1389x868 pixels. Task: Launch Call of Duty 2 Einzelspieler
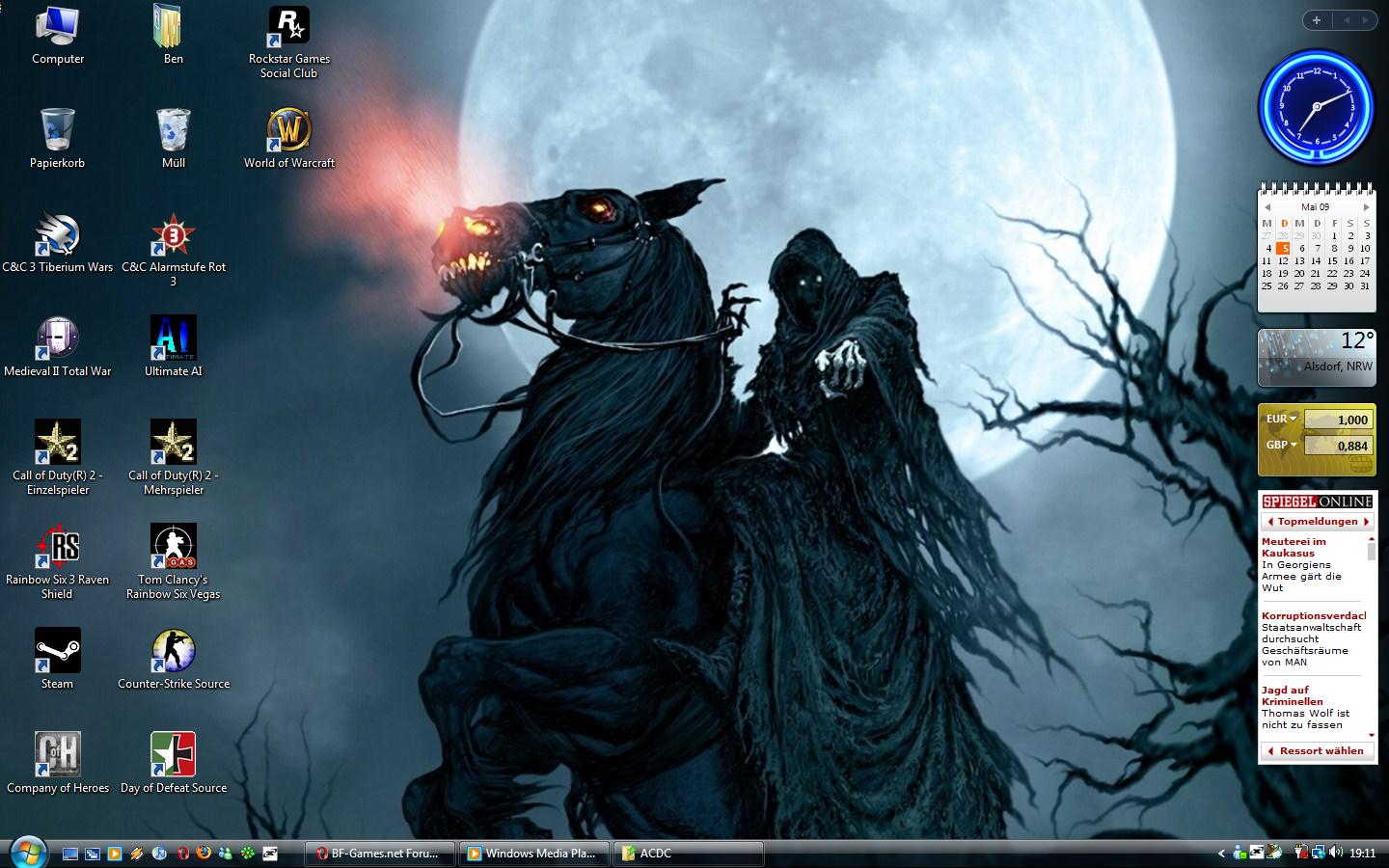58,458
